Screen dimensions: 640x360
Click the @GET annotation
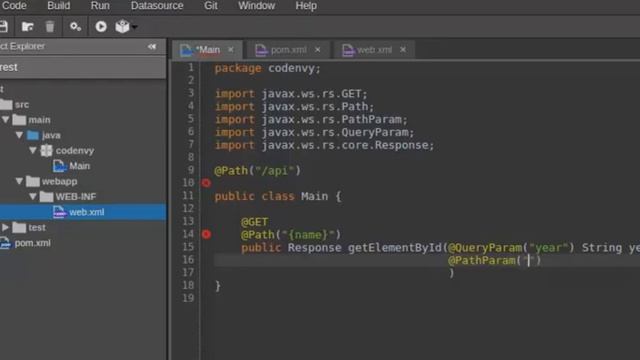coord(254,222)
